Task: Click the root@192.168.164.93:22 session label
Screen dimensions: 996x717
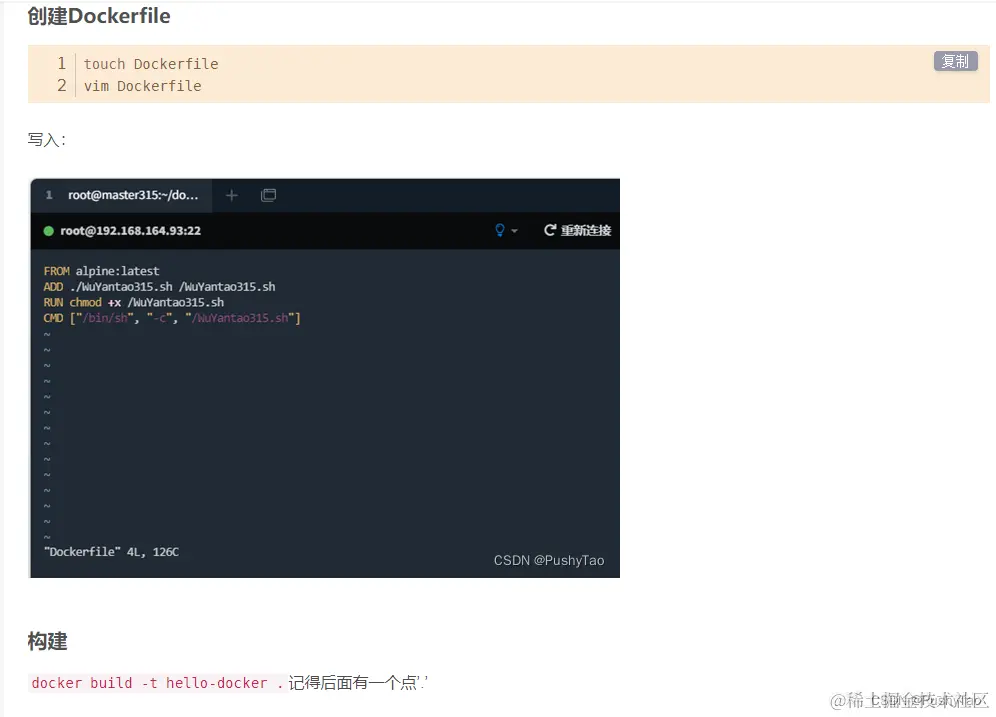Action: (x=130, y=231)
